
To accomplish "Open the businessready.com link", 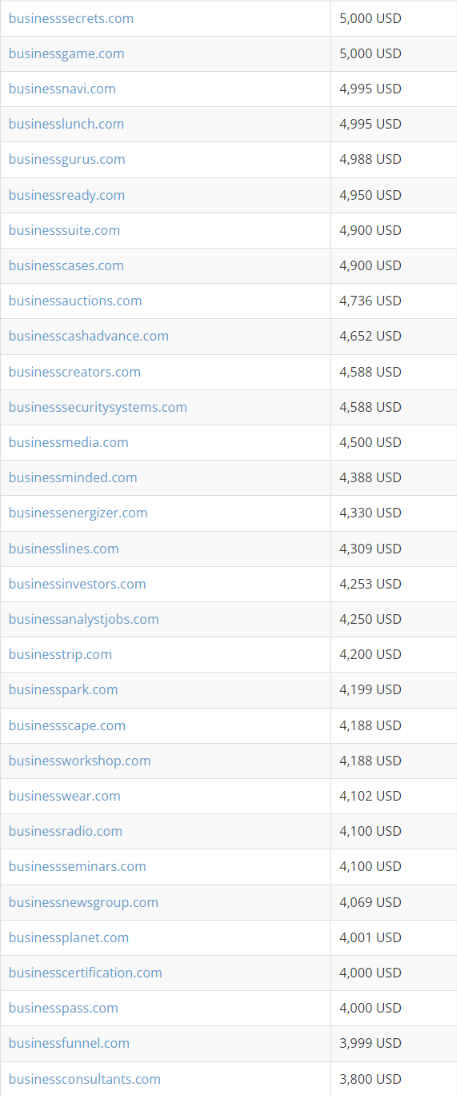I will coord(66,195).
